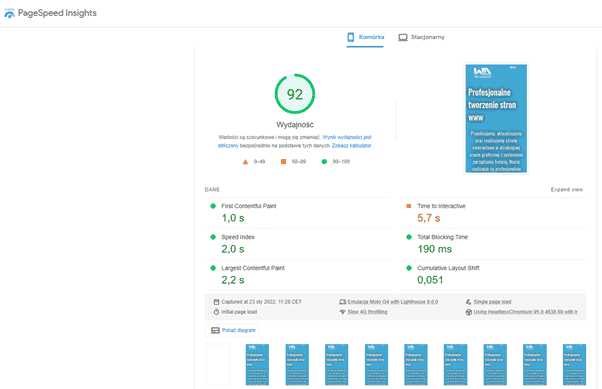Switch to the Komórka tab
This screenshot has height=389, width=602.
pyautogui.click(x=365, y=37)
